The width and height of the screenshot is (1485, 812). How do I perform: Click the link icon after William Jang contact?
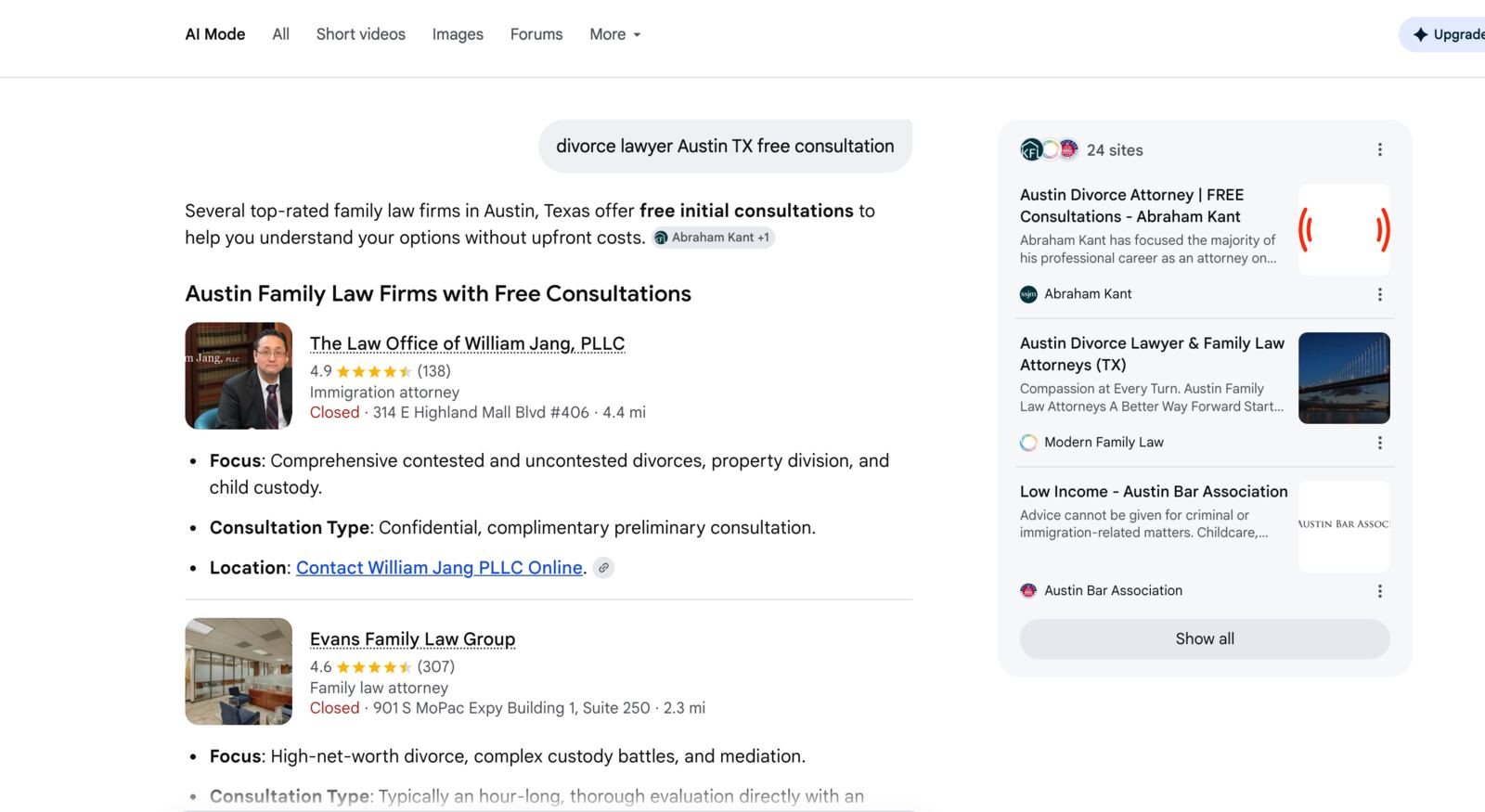tap(603, 568)
